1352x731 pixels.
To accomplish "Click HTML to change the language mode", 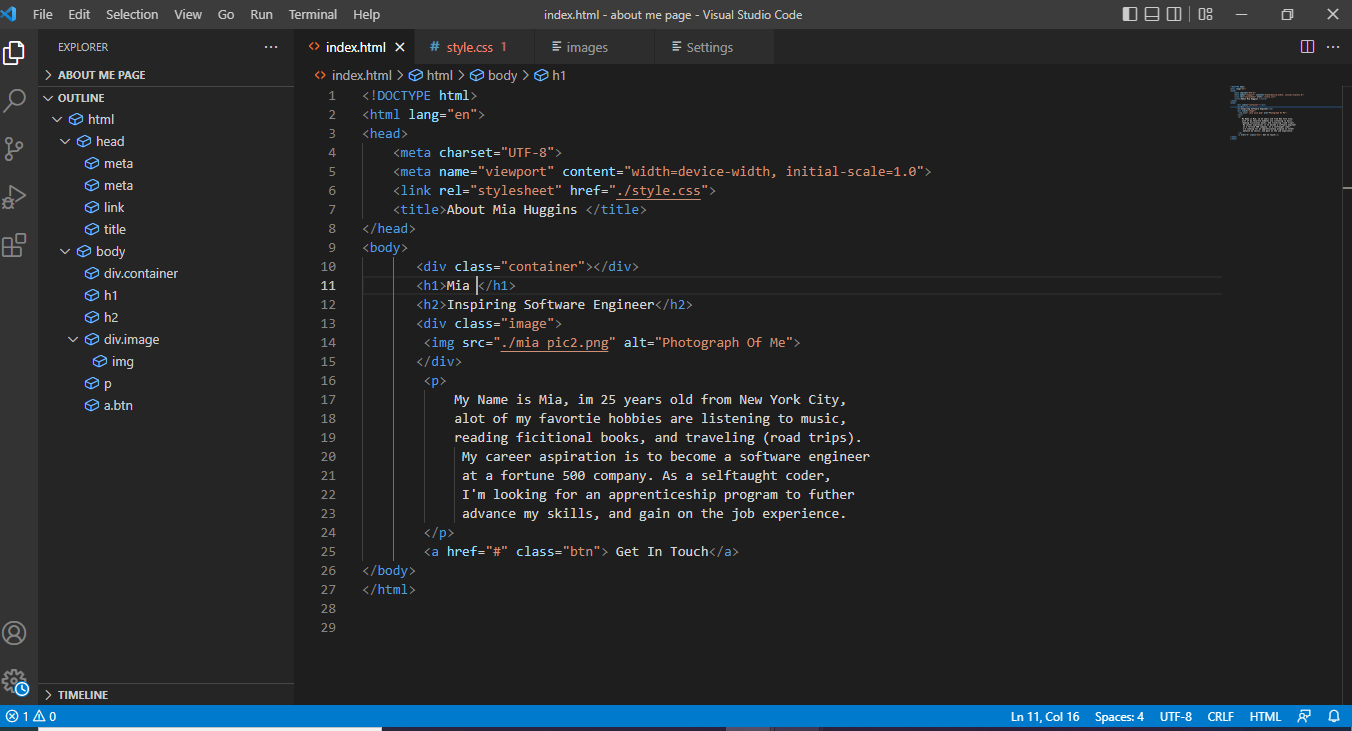I will tap(1265, 716).
